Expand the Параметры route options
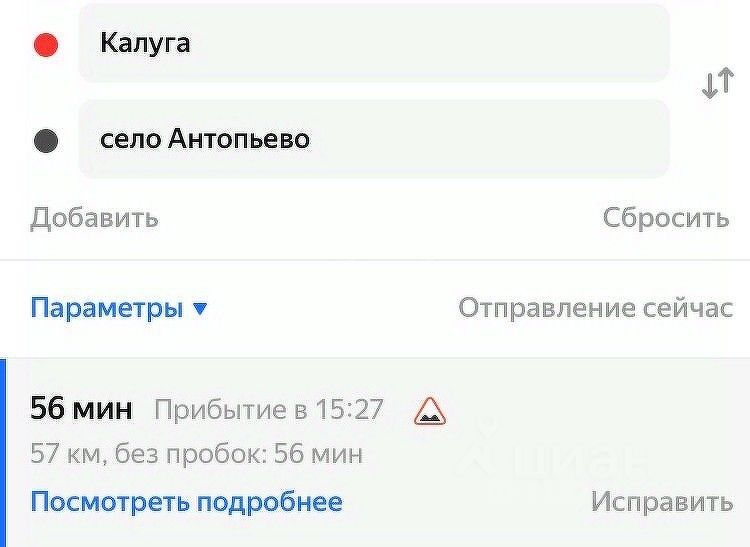The height and width of the screenshot is (547, 750). point(107,308)
